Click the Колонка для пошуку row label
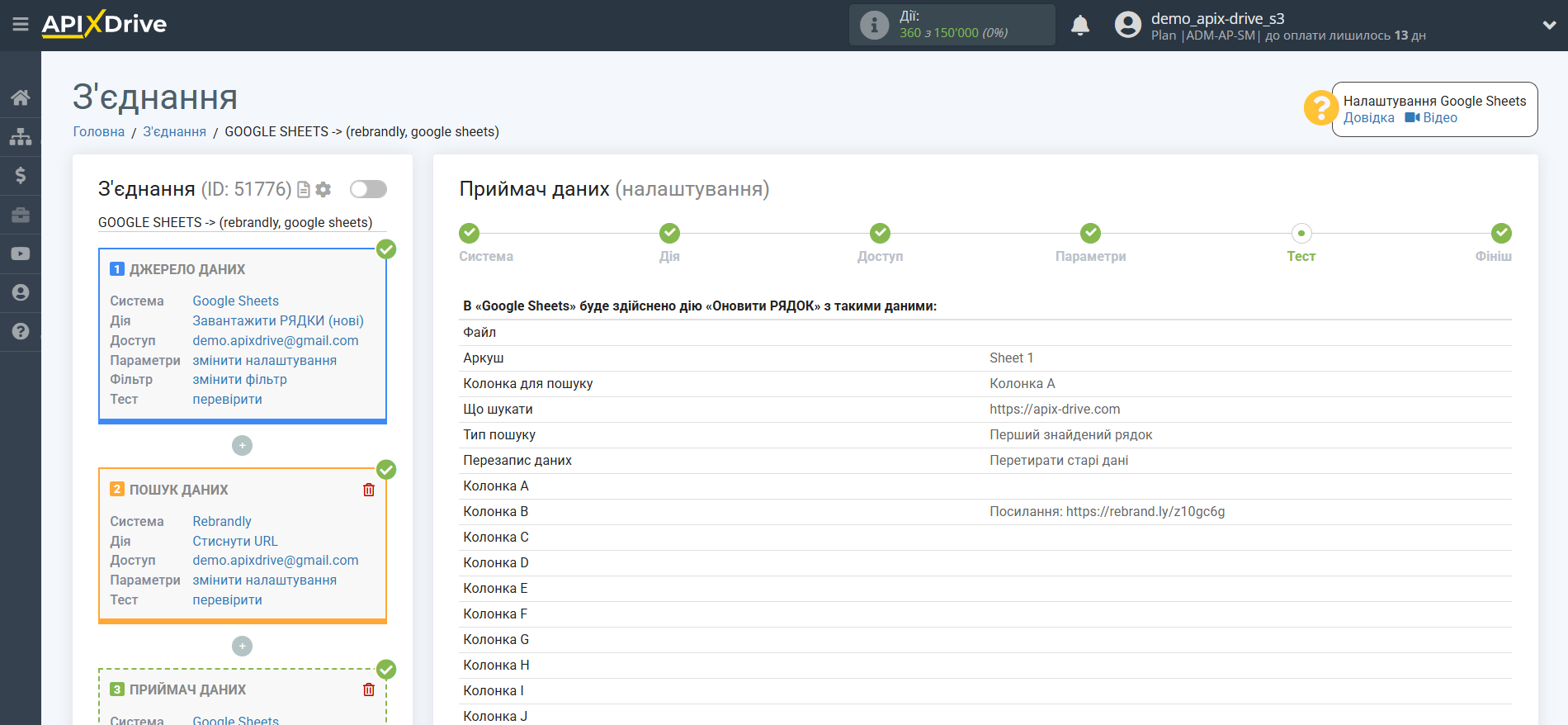Screen dimensions: 1568x725 coord(528,384)
